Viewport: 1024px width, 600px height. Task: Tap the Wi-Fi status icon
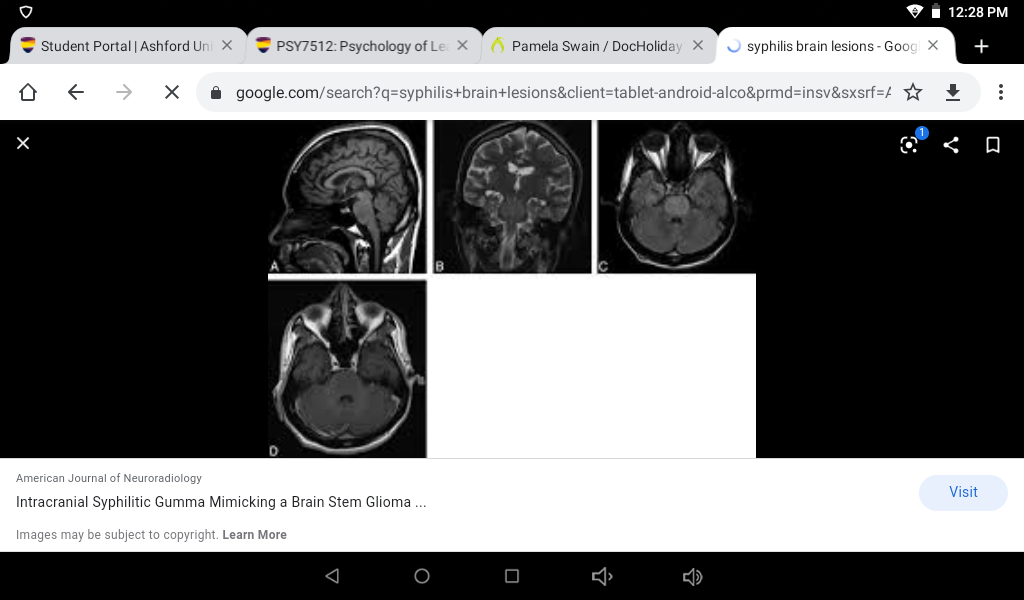(x=915, y=11)
